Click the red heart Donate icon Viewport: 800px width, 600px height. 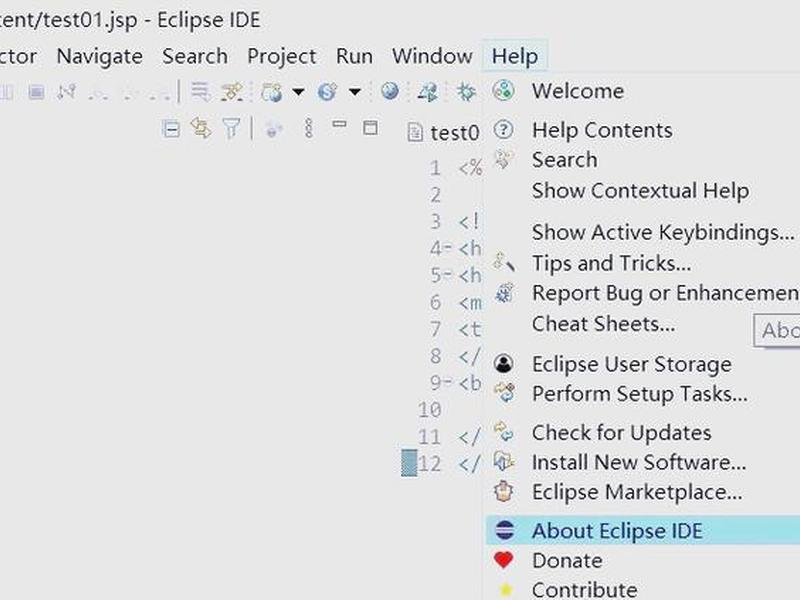(504, 560)
